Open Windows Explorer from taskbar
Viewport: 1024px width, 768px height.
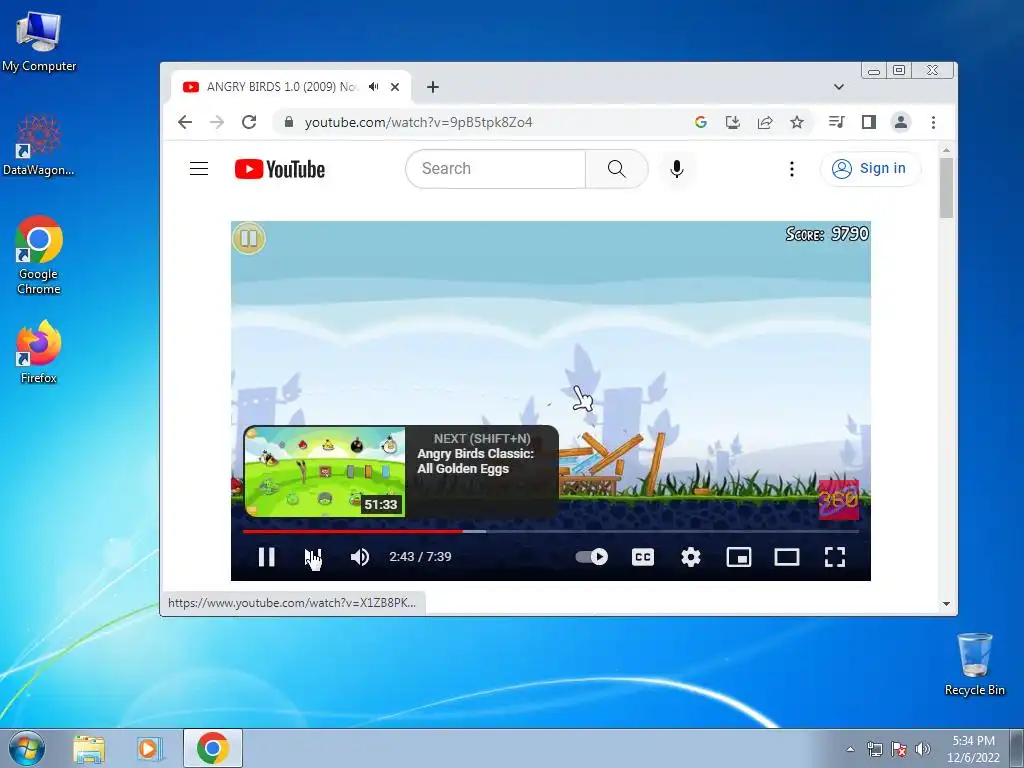[x=89, y=748]
